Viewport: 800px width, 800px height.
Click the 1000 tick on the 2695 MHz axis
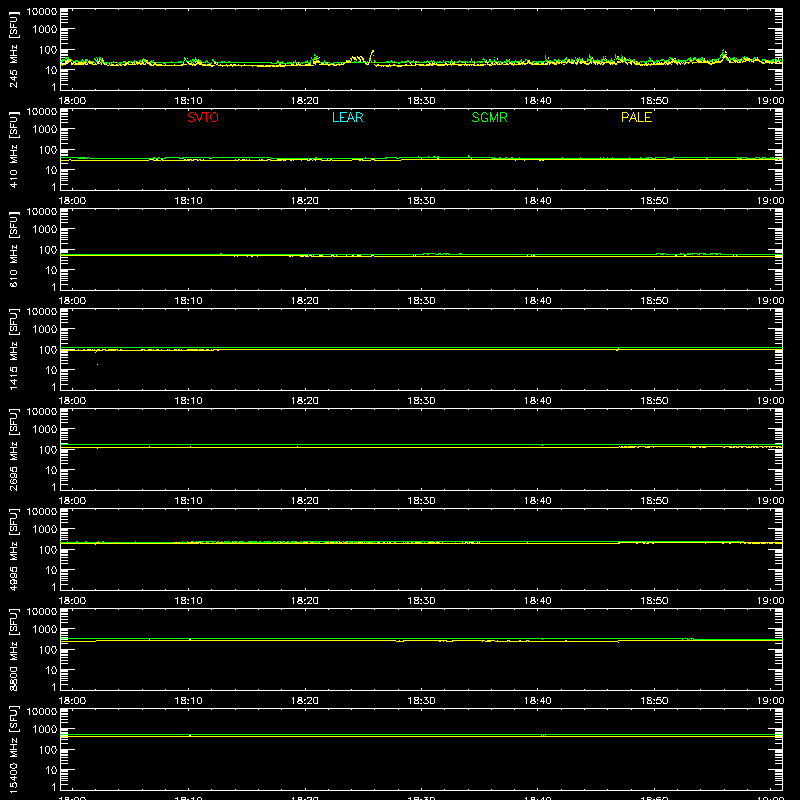click(x=45, y=430)
